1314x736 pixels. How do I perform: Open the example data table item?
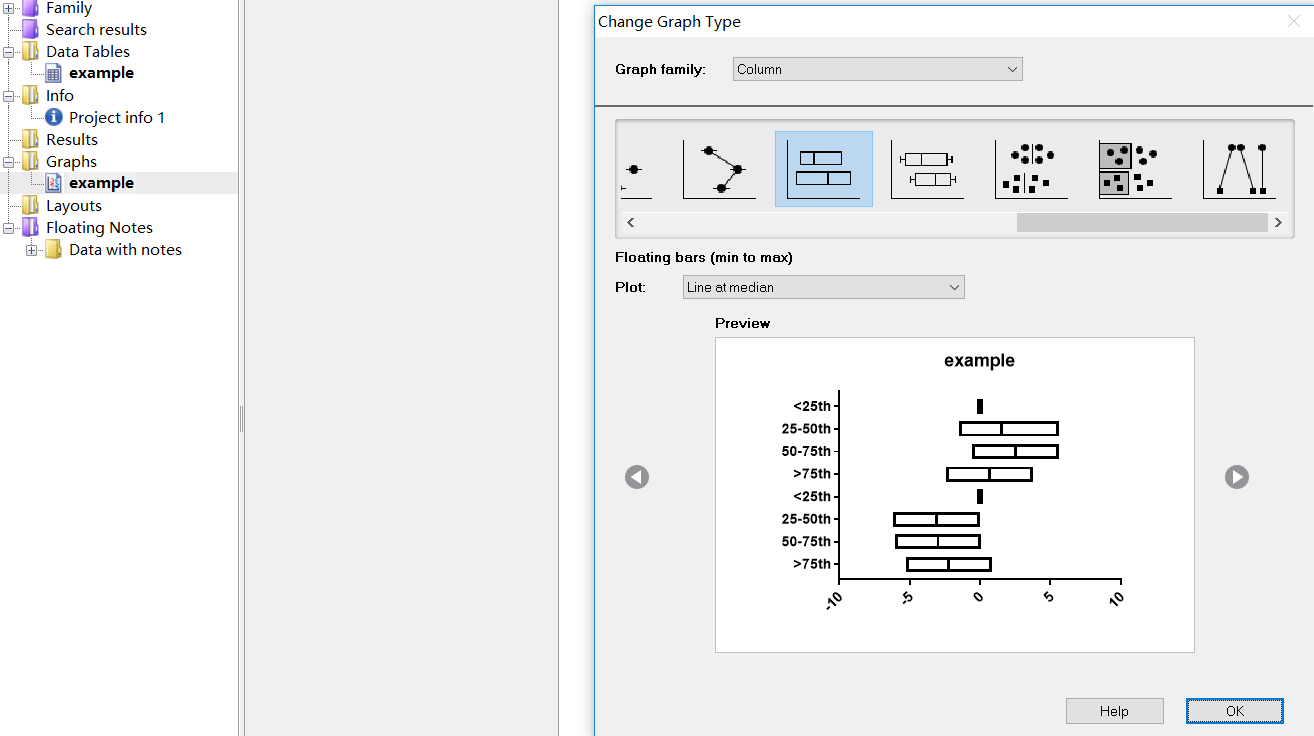pos(101,73)
